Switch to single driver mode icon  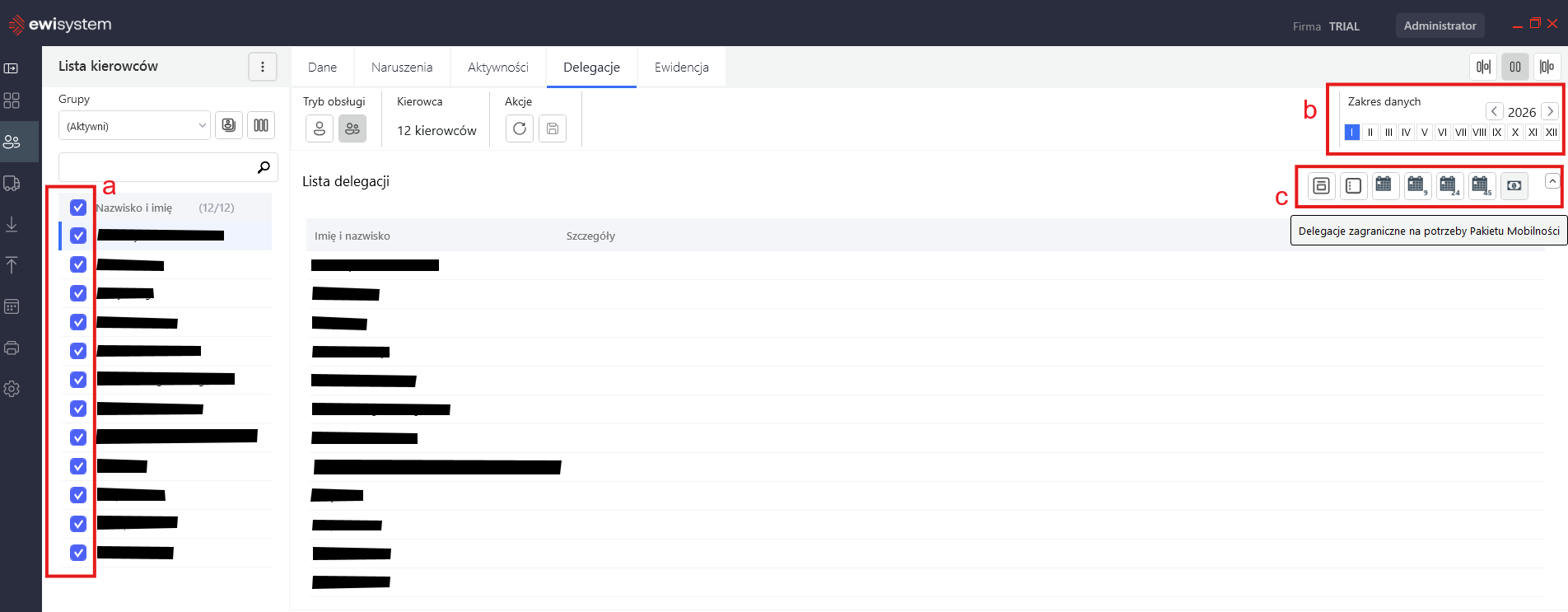[x=320, y=128]
